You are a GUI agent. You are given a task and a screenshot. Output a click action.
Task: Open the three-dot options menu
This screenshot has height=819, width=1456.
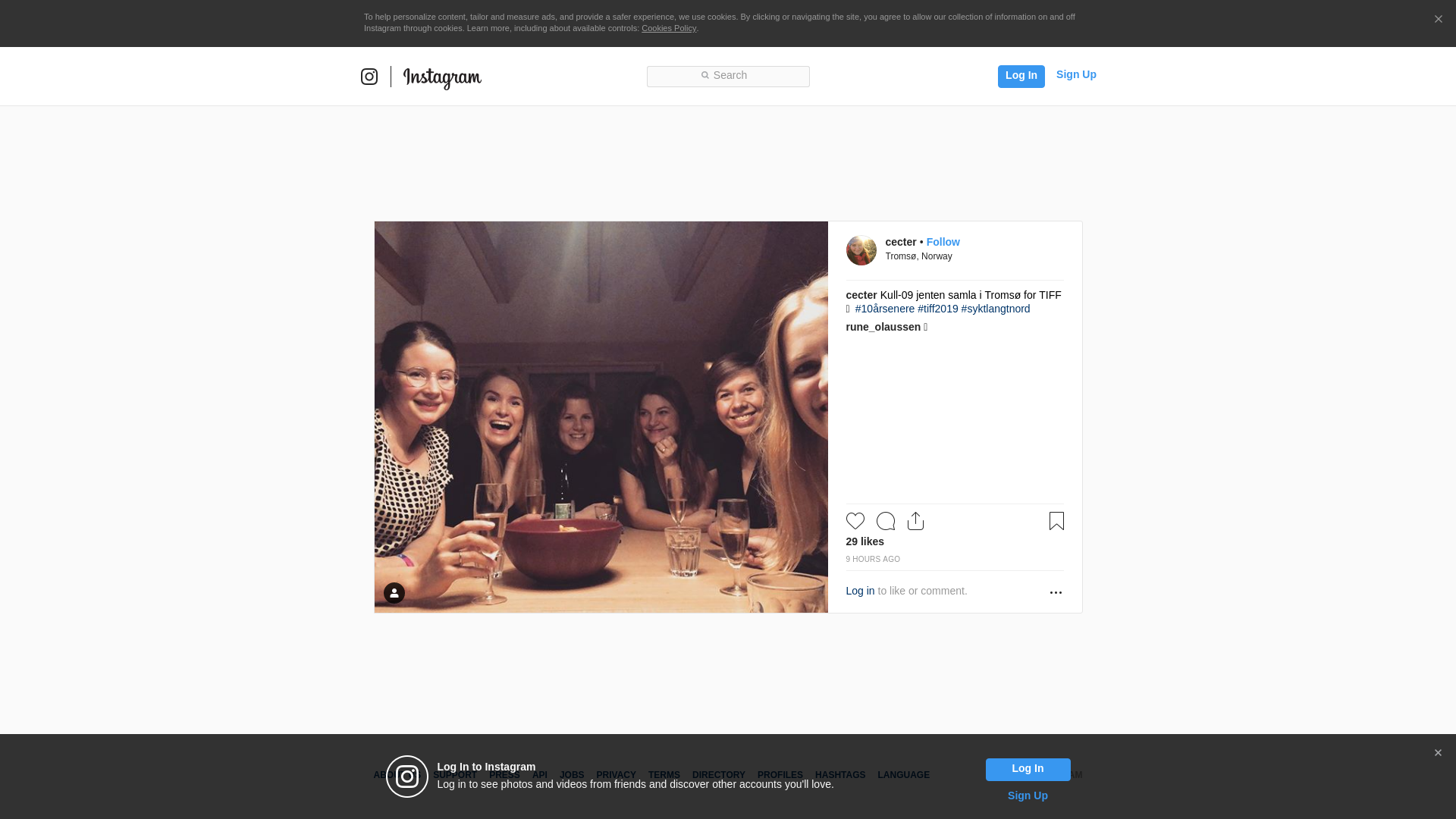tap(1055, 592)
